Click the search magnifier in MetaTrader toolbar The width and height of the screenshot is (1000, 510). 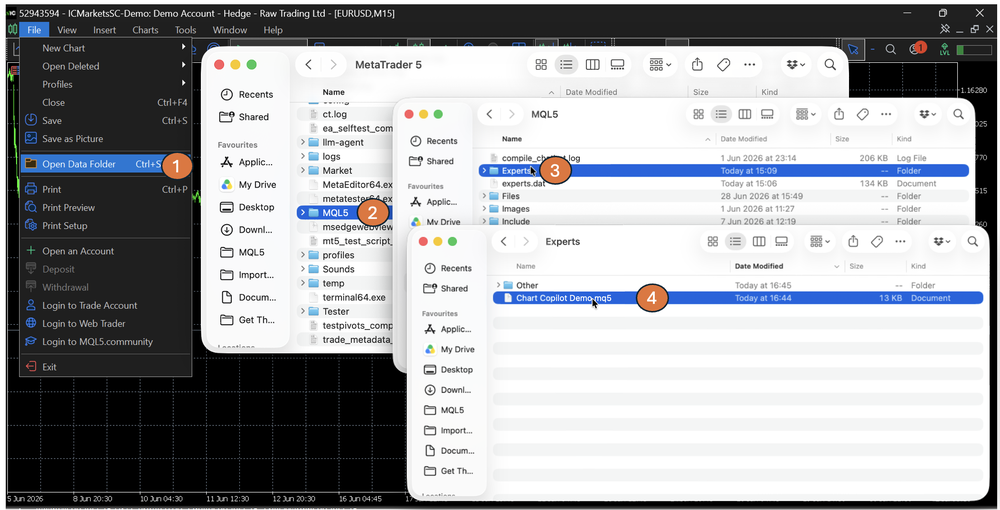click(891, 49)
